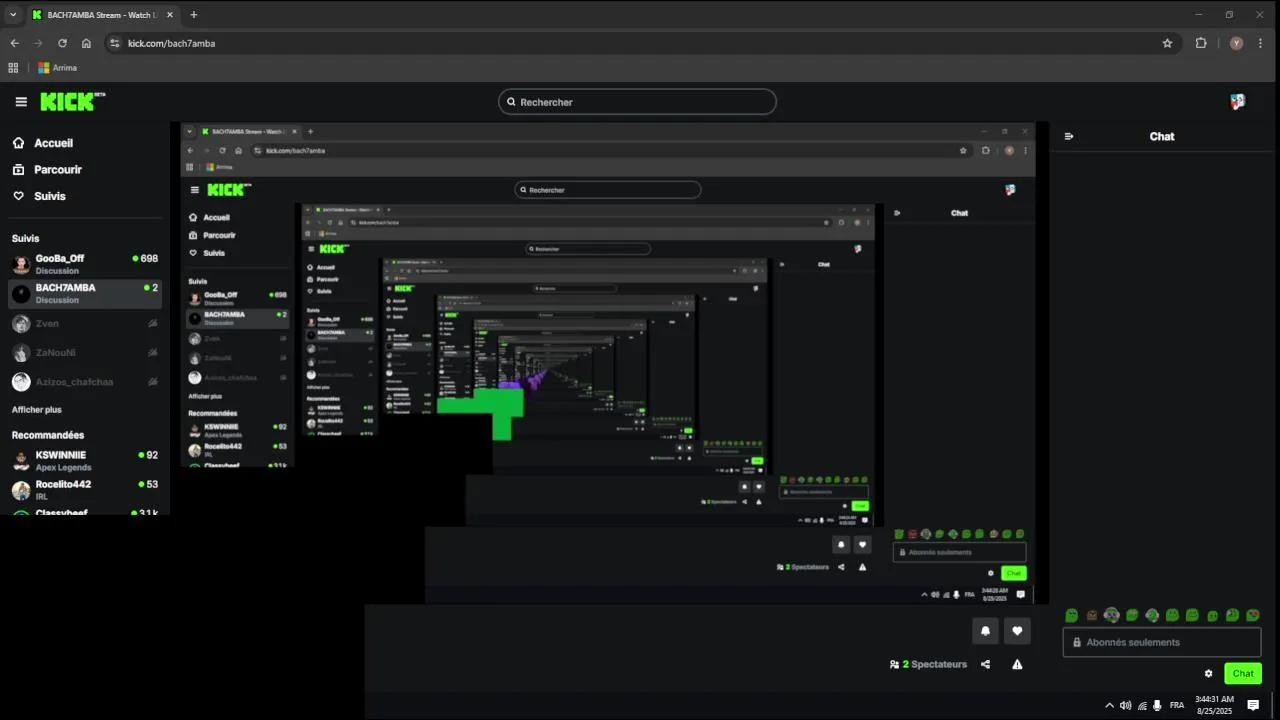Open the user profile avatar menu
1280x720 pixels.
tap(1237, 102)
